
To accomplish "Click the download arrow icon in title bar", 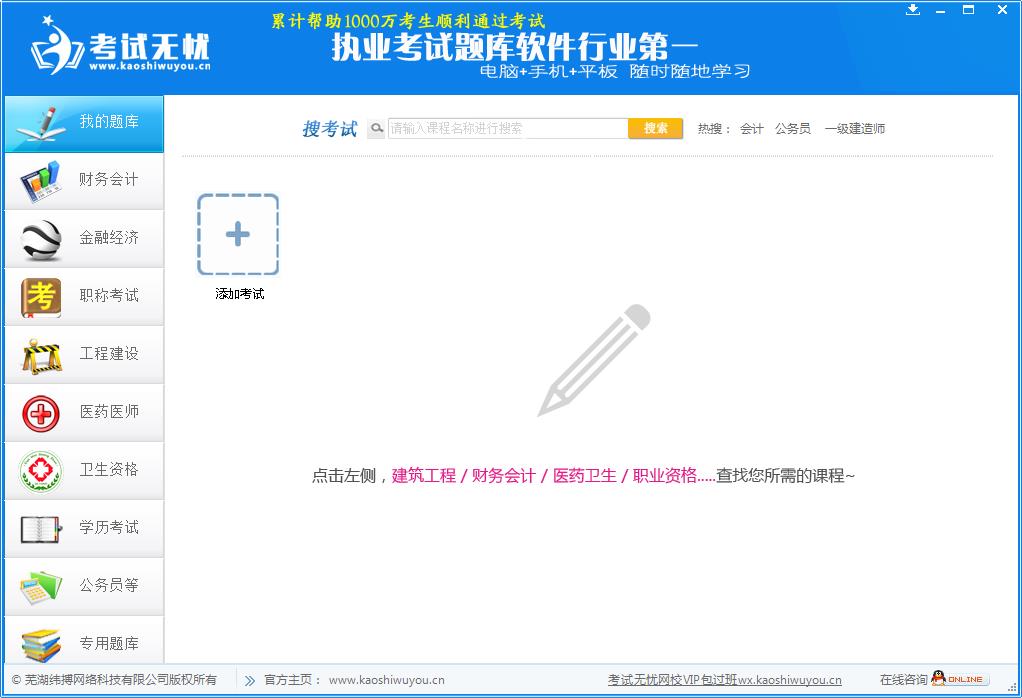I will tap(913, 10).
